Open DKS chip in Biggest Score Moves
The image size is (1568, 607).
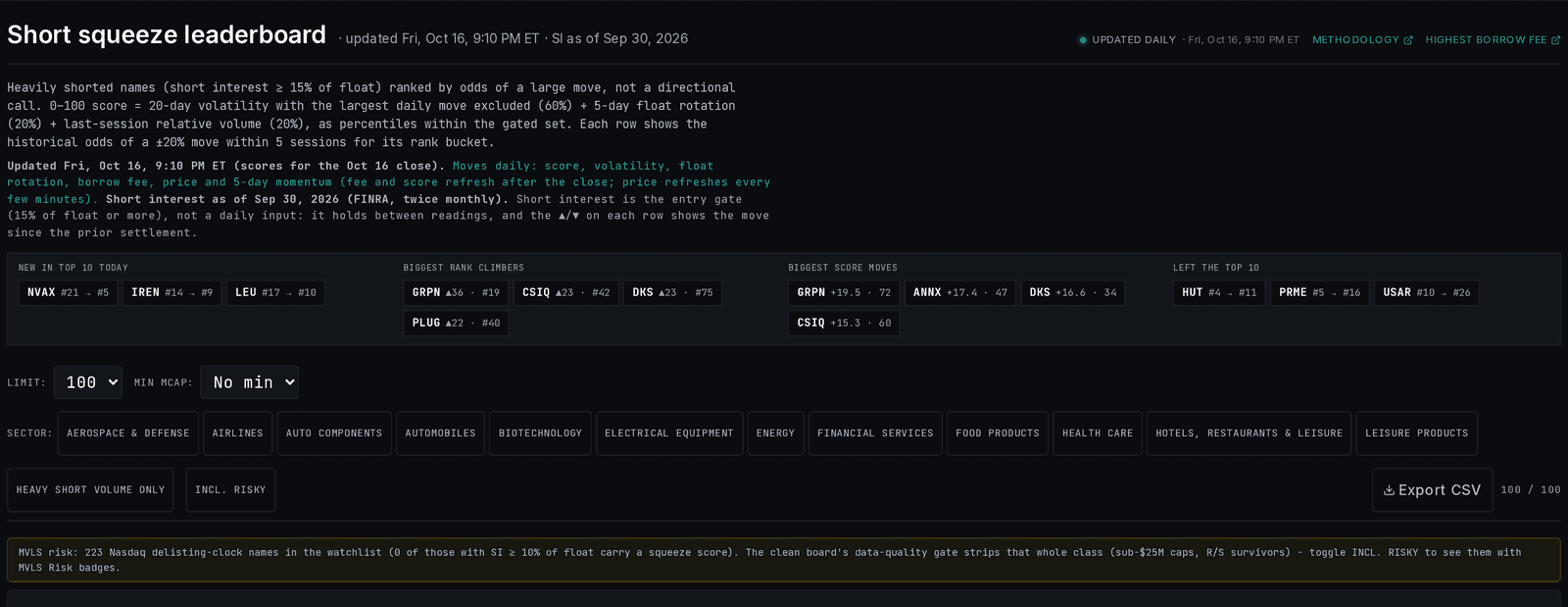[x=1073, y=293]
